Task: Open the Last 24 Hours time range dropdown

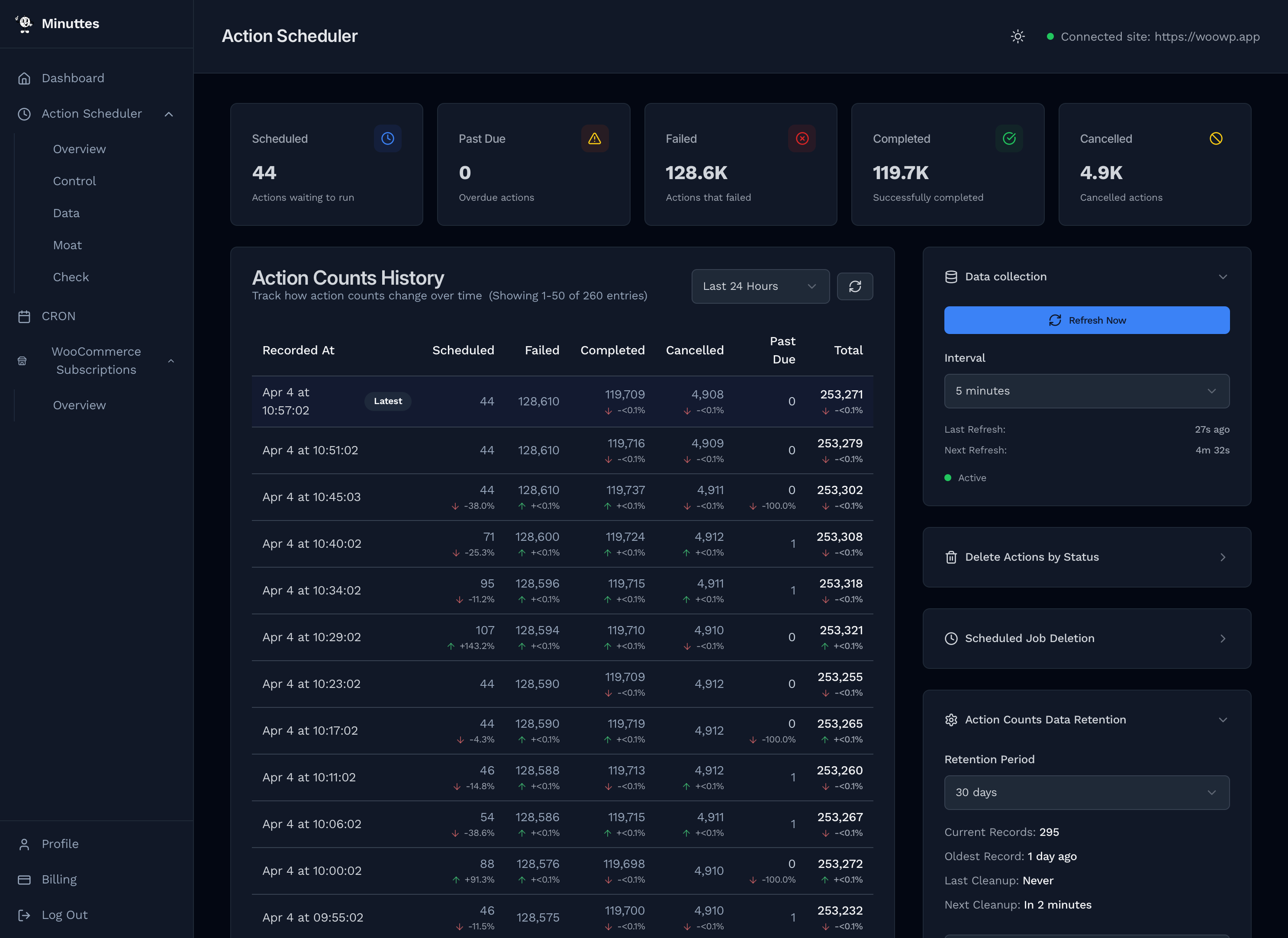Action: [x=760, y=286]
